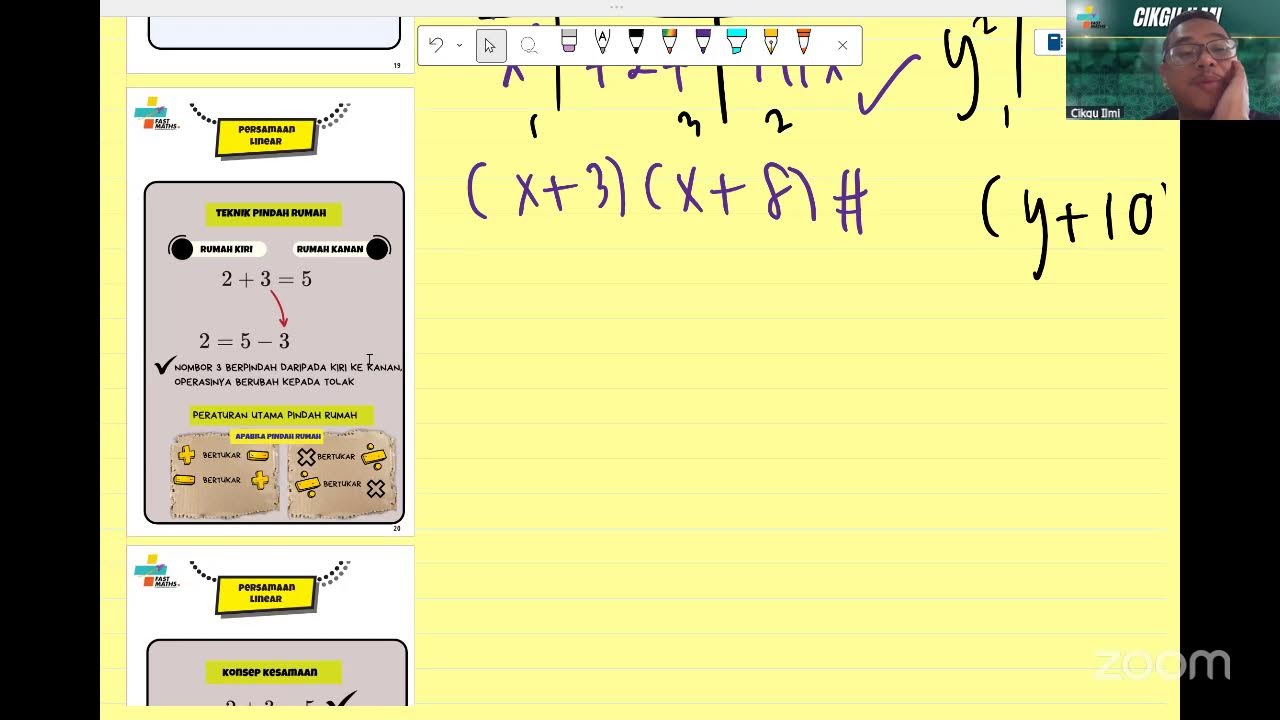Viewport: 1280px width, 720px height.
Task: Select the rainbow multicolor pen
Action: click(669, 41)
